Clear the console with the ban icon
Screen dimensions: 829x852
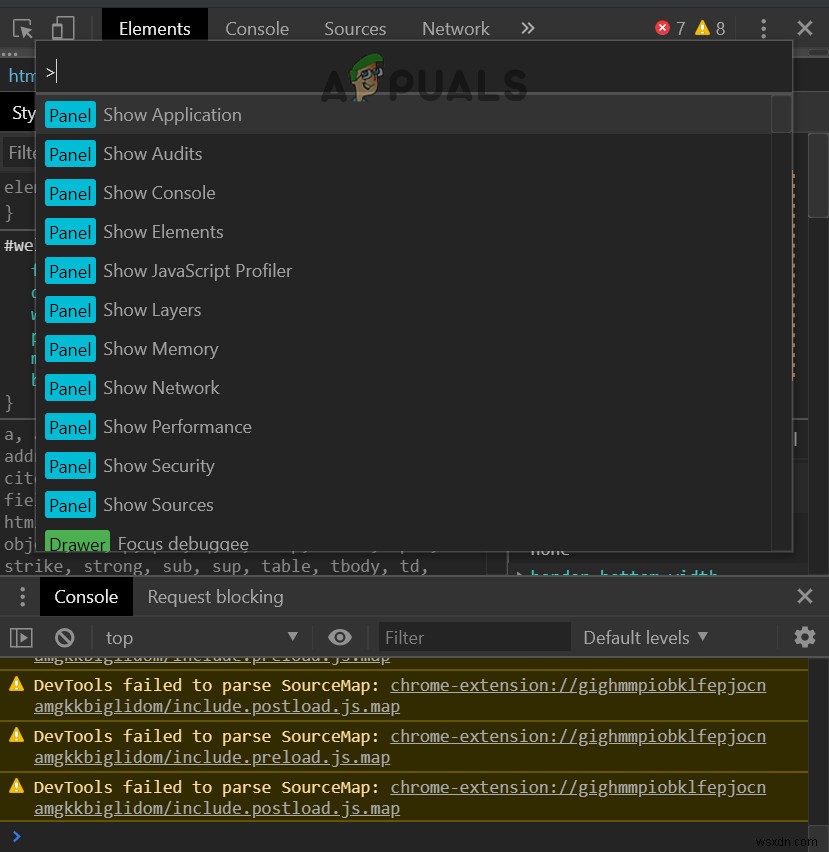64,637
